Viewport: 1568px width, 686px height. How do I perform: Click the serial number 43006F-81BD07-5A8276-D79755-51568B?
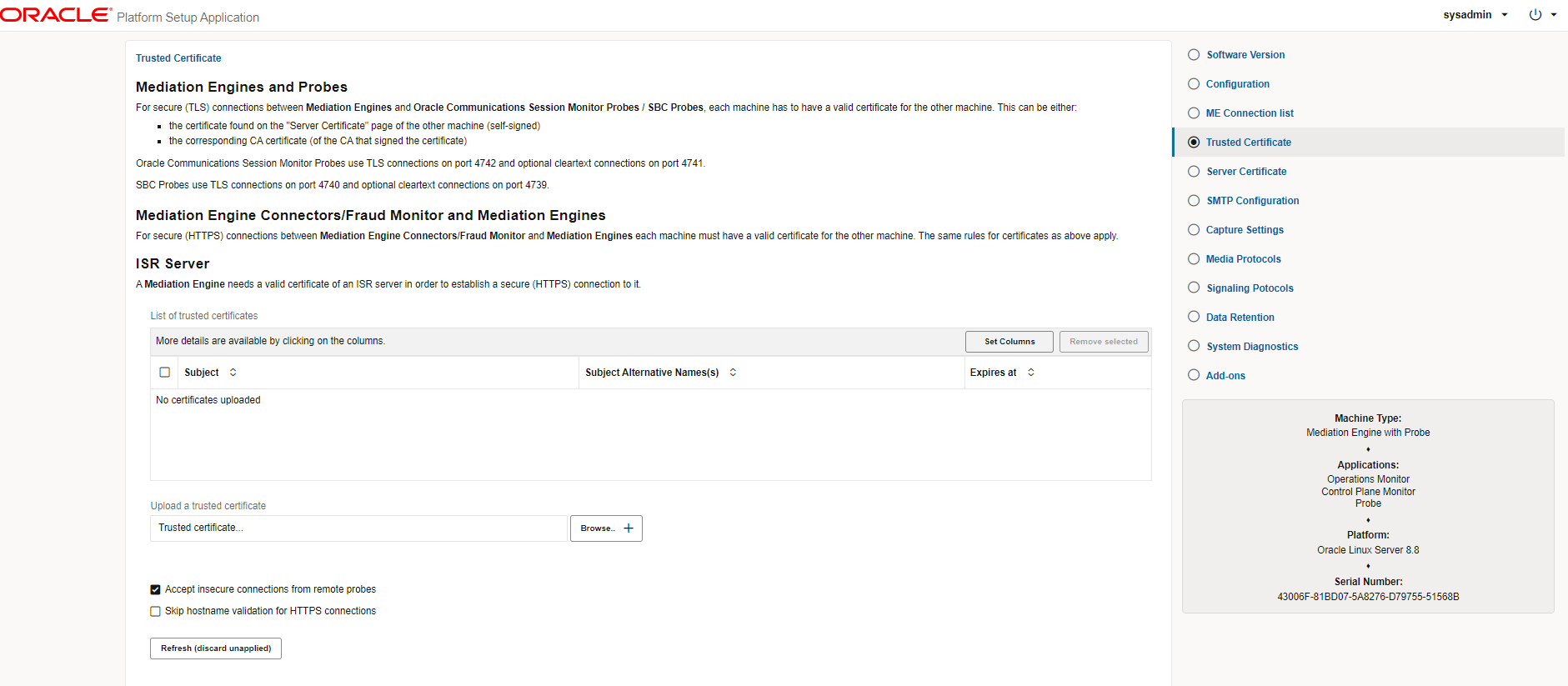pos(1368,597)
